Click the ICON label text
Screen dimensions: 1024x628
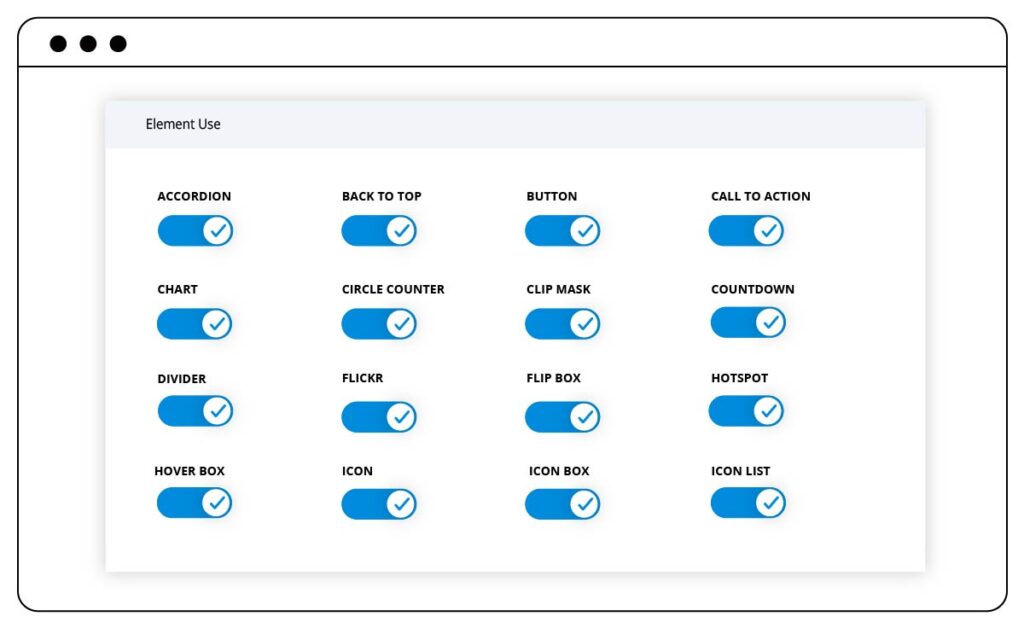click(x=357, y=471)
